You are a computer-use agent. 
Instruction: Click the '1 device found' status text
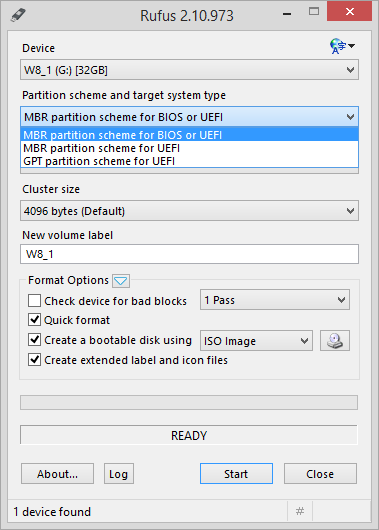(x=52, y=512)
